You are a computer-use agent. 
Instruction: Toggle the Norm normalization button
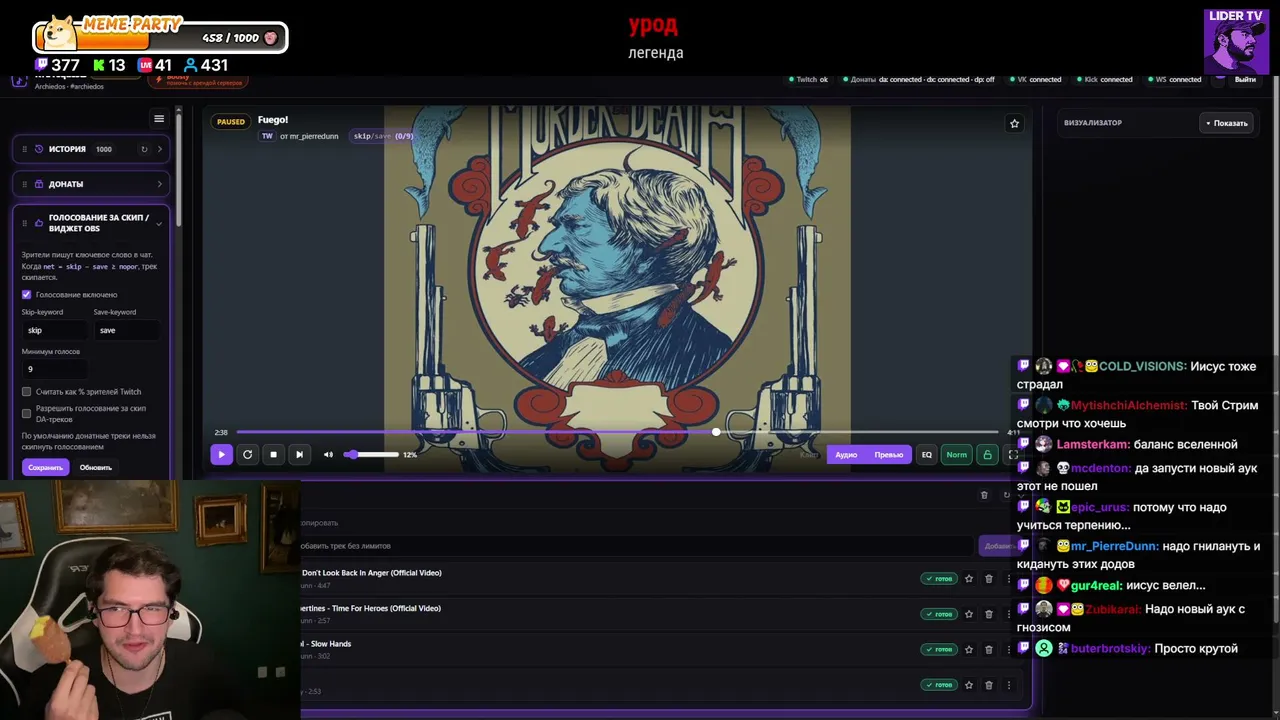pyautogui.click(x=957, y=455)
